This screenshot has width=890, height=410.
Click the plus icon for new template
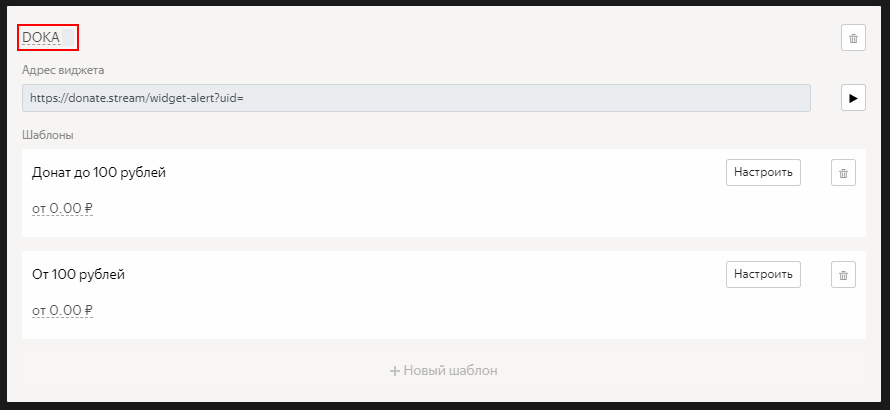click(395, 371)
